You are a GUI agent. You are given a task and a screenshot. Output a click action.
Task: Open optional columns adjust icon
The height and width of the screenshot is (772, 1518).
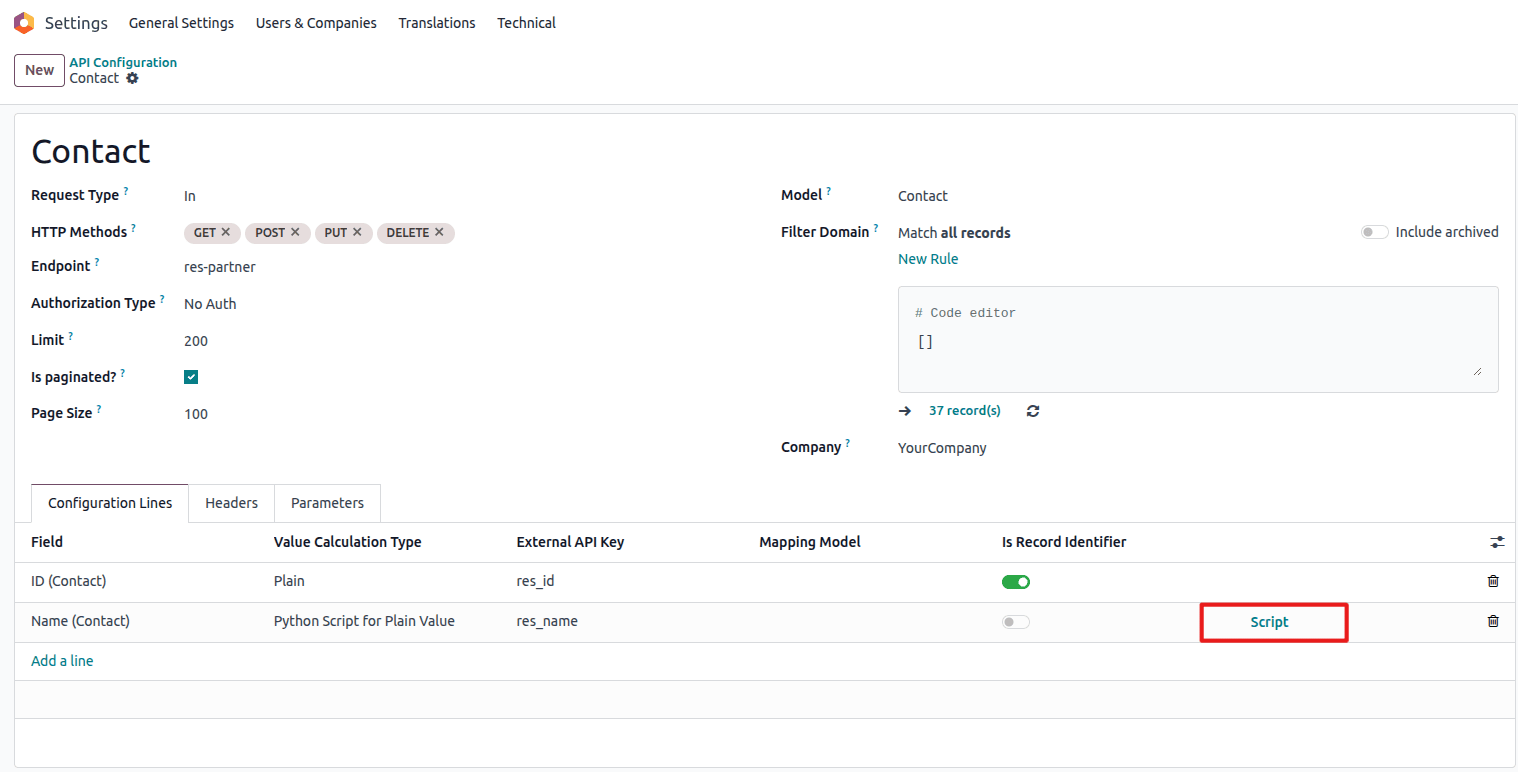point(1497,542)
